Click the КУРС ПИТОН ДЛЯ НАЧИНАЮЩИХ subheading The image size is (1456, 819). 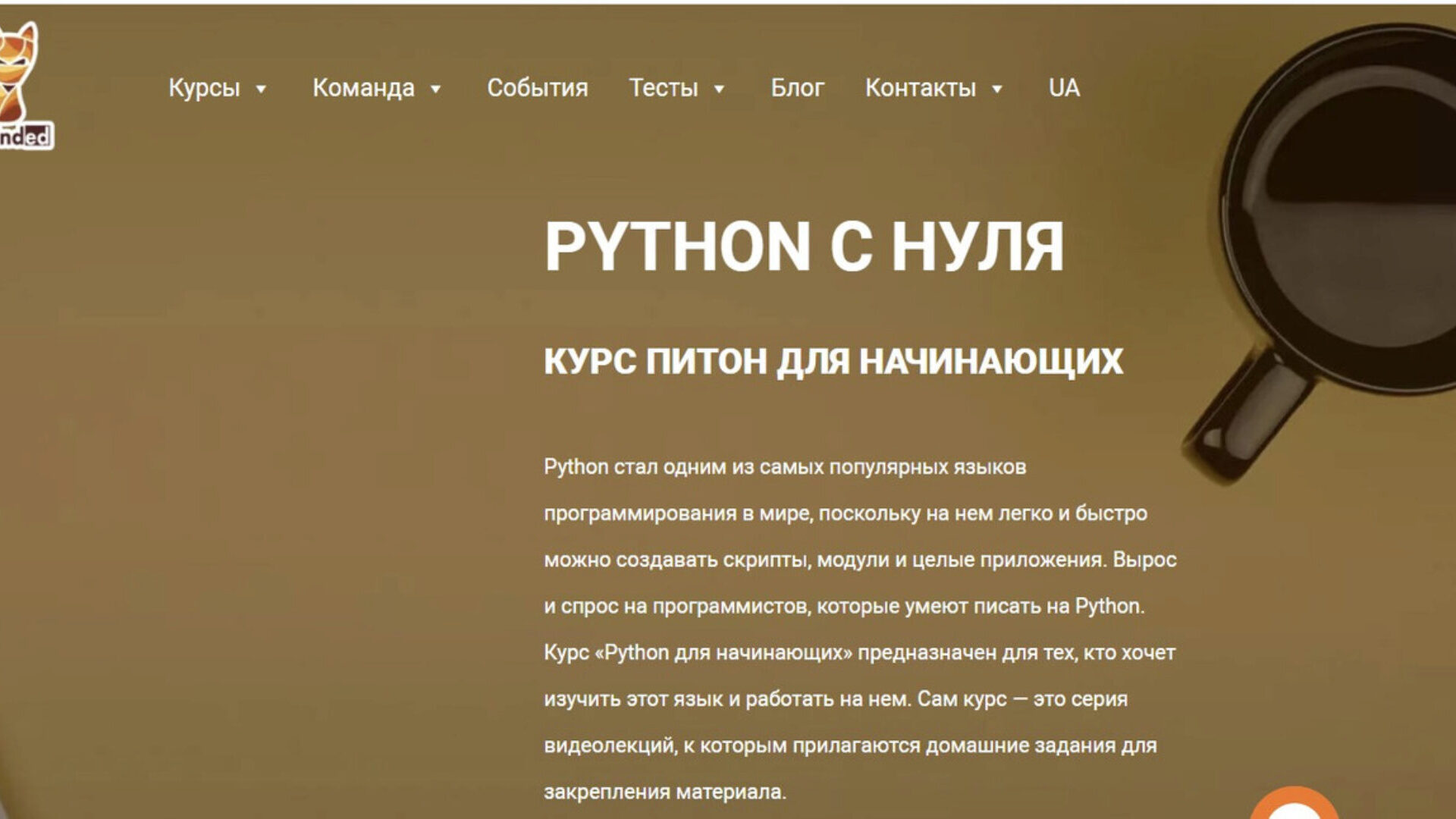(x=833, y=361)
